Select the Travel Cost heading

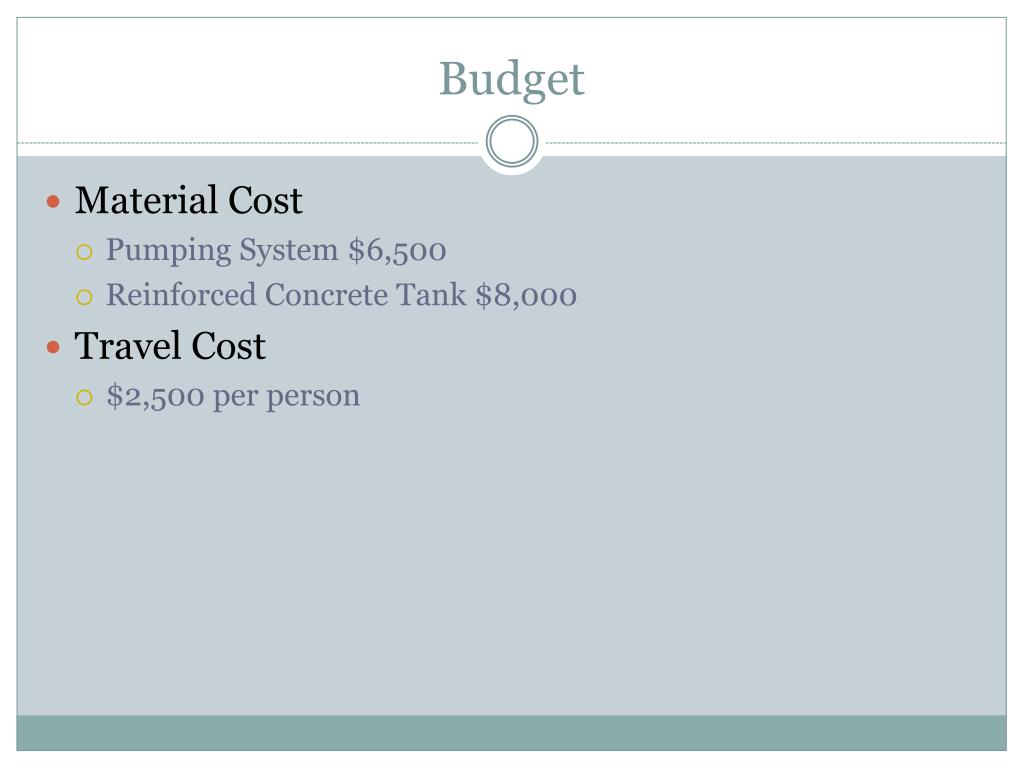(x=170, y=346)
